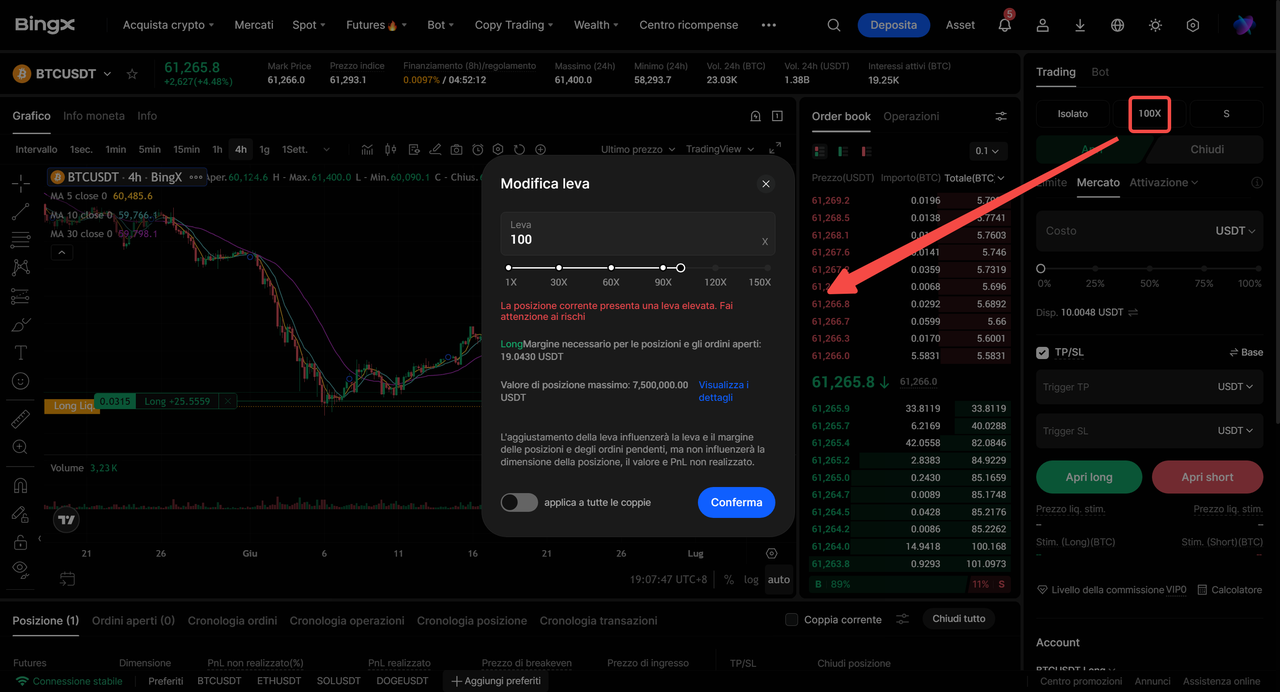Open the 0.1 order book precision dropdown
1280x692 pixels.
(x=988, y=151)
